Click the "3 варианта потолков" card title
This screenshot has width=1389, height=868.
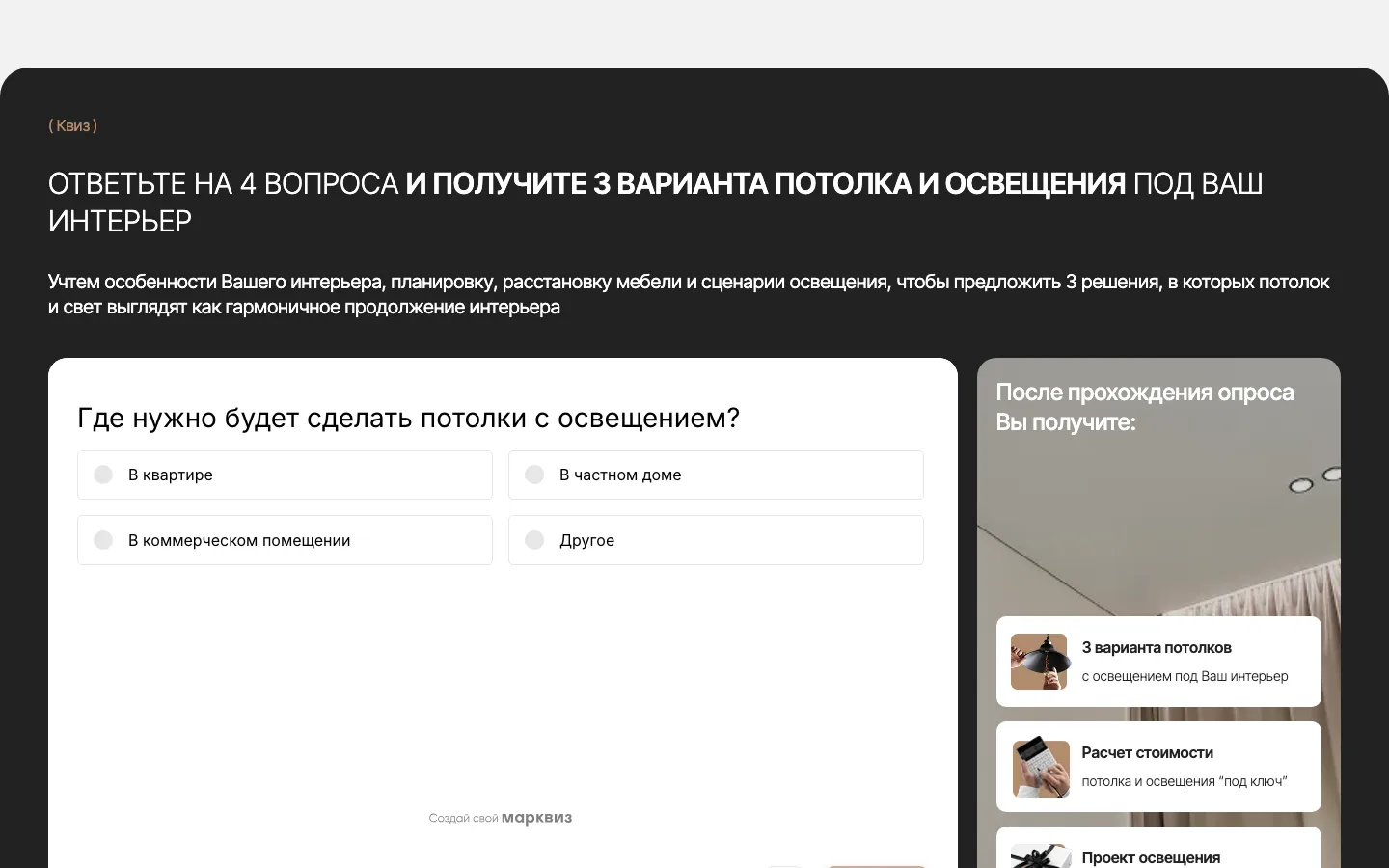pyautogui.click(x=1157, y=648)
